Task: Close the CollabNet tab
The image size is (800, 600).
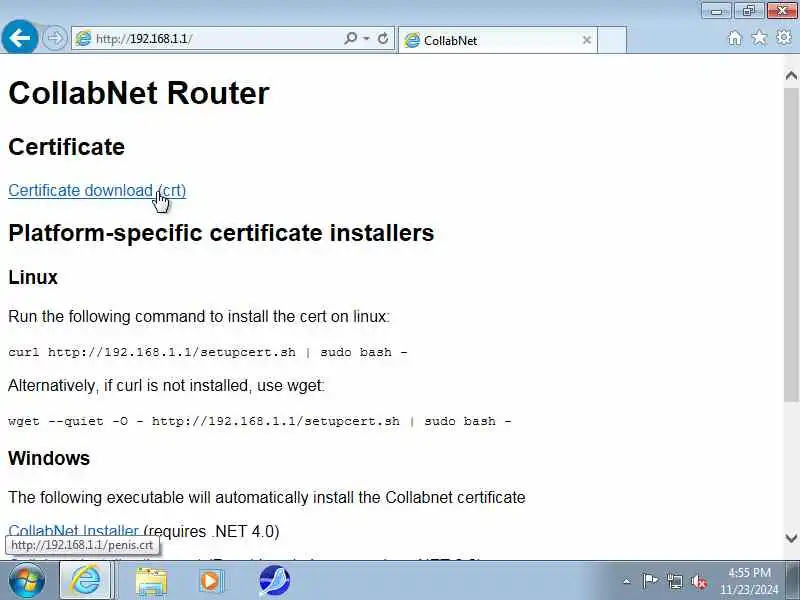Action: pyautogui.click(x=587, y=40)
